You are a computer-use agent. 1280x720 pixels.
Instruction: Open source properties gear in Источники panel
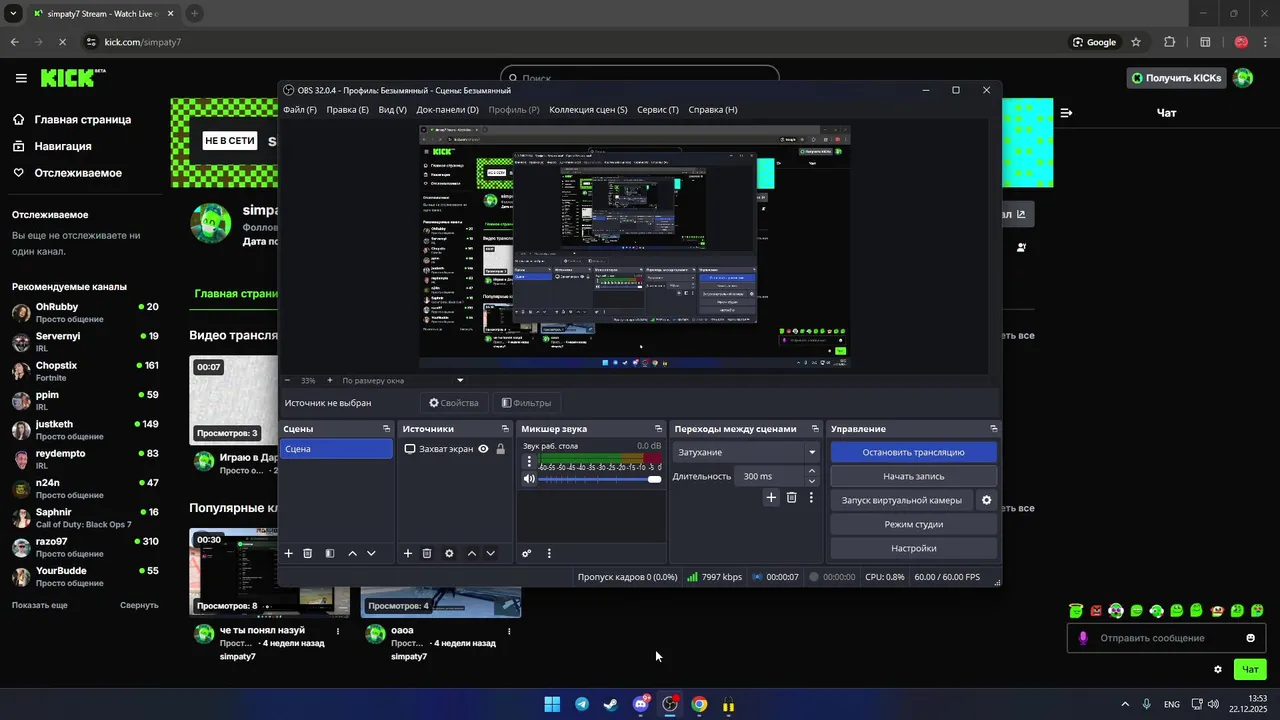tap(449, 553)
